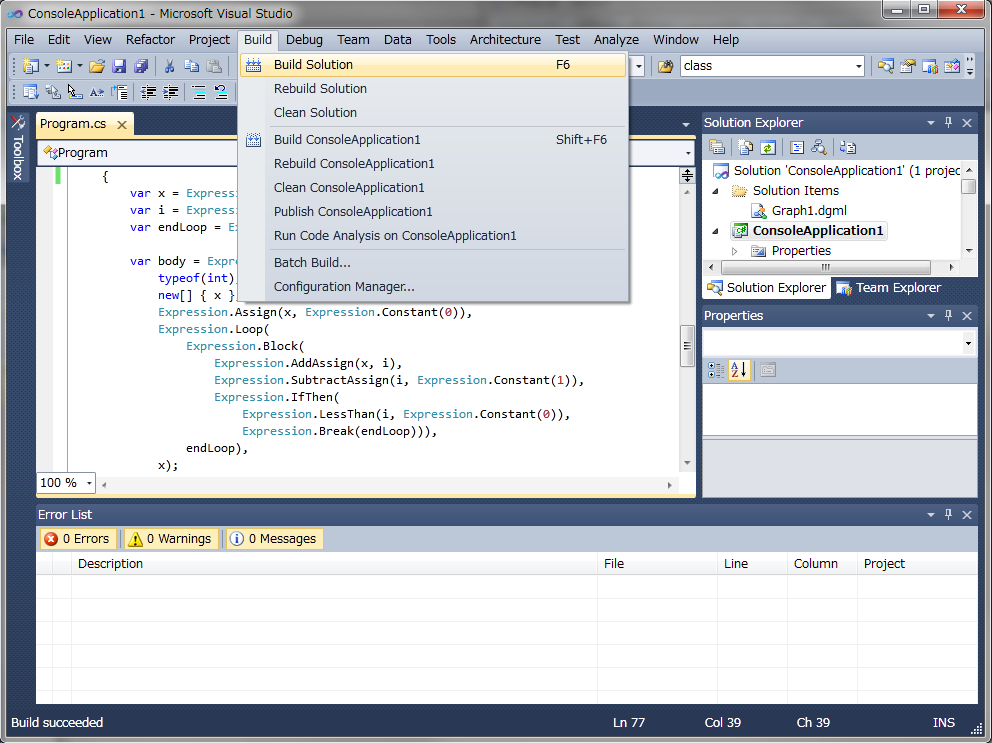Select the Program.cs editor tab
The width and height of the screenshot is (992, 743).
73,124
